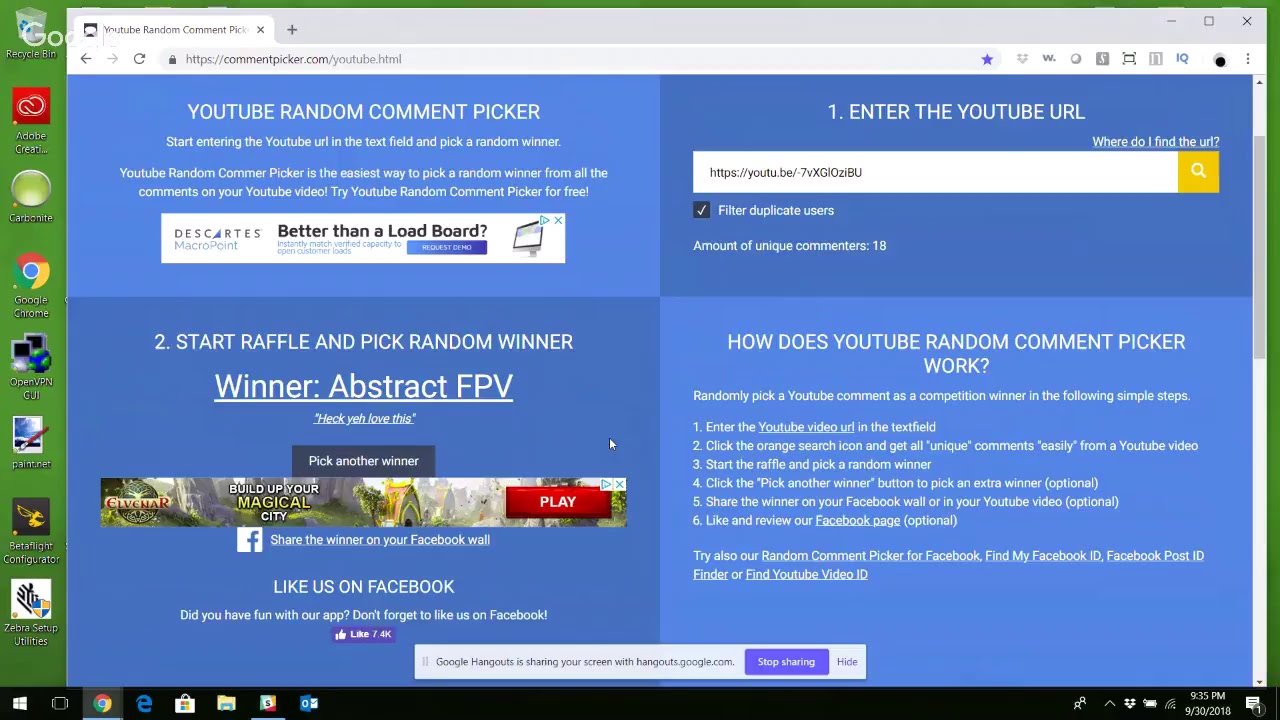Open Find My Facebook ID link

(1043, 556)
